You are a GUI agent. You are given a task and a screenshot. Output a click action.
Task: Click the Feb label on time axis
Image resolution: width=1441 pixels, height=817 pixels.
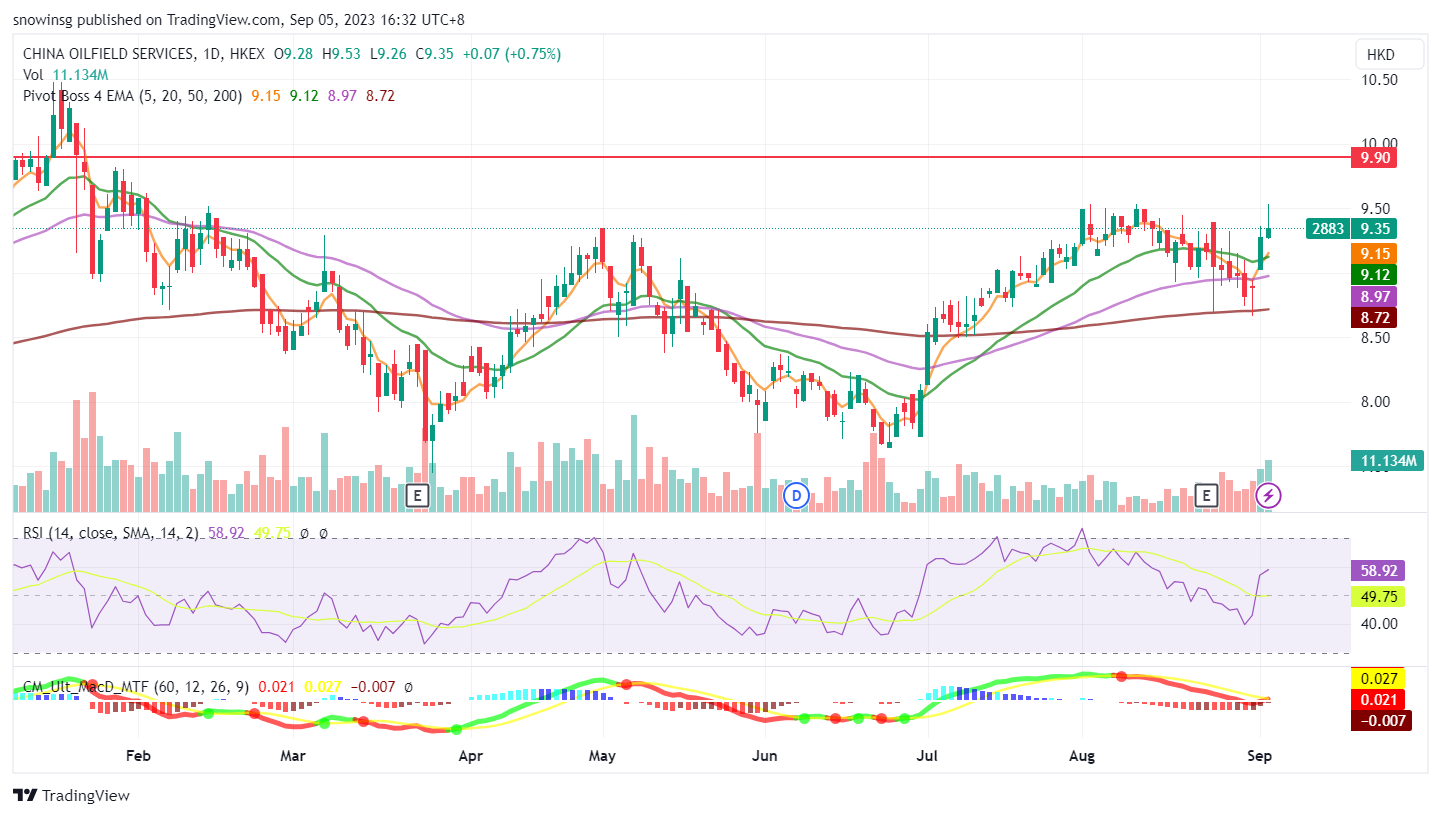coord(138,757)
